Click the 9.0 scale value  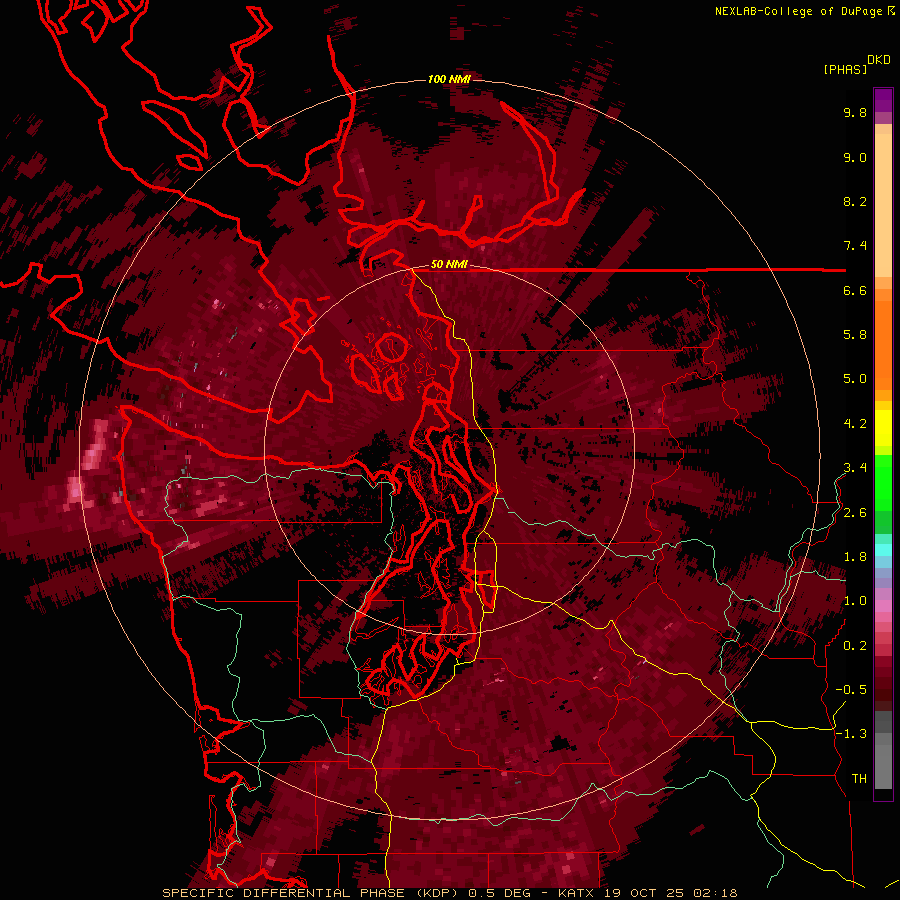(855, 157)
